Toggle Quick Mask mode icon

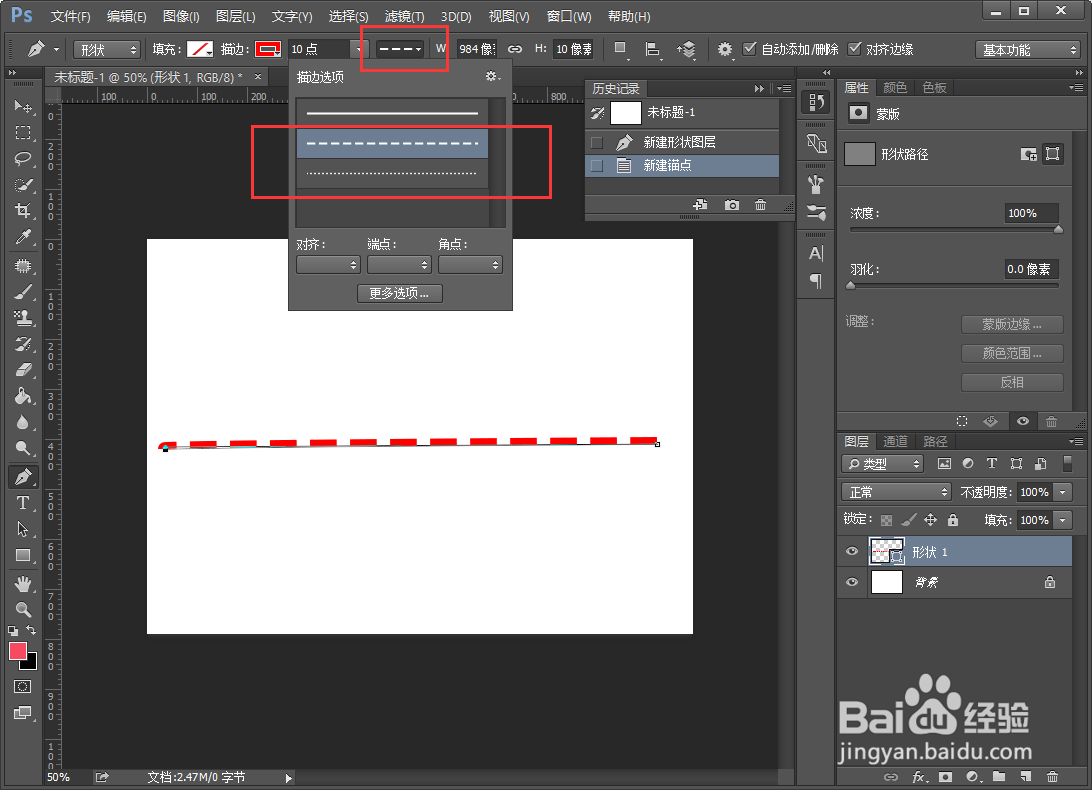click(22, 686)
